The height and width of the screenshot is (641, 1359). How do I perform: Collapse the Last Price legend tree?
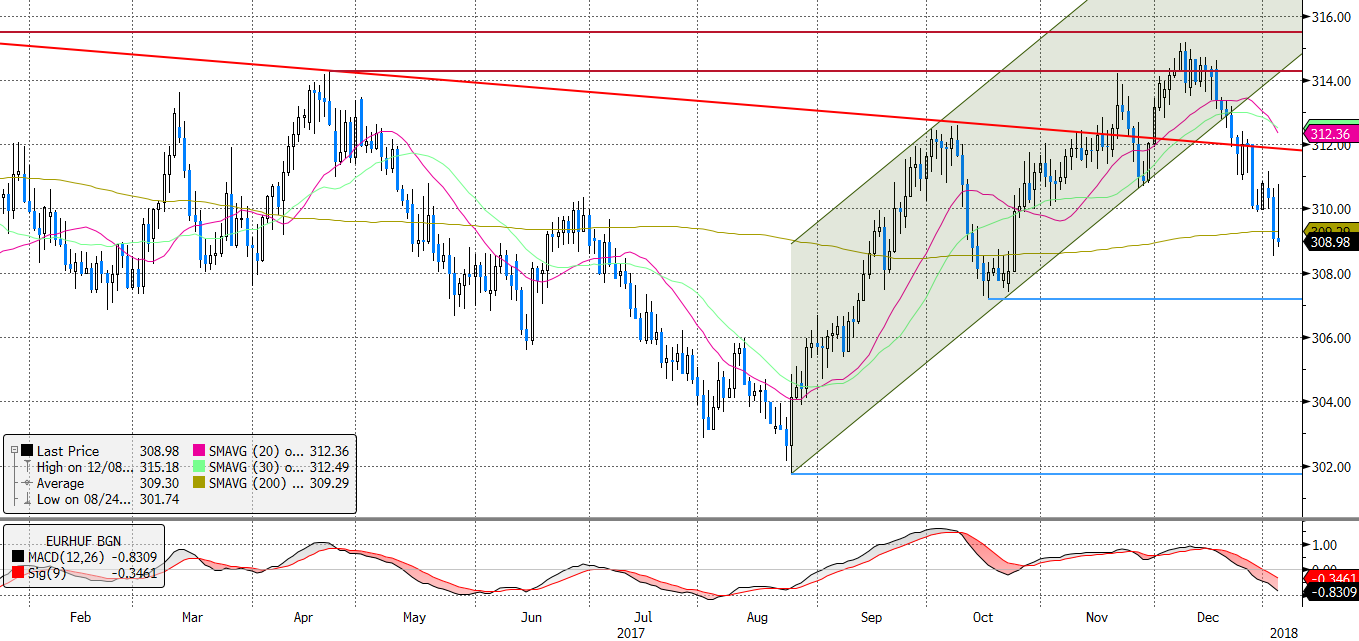point(12,451)
